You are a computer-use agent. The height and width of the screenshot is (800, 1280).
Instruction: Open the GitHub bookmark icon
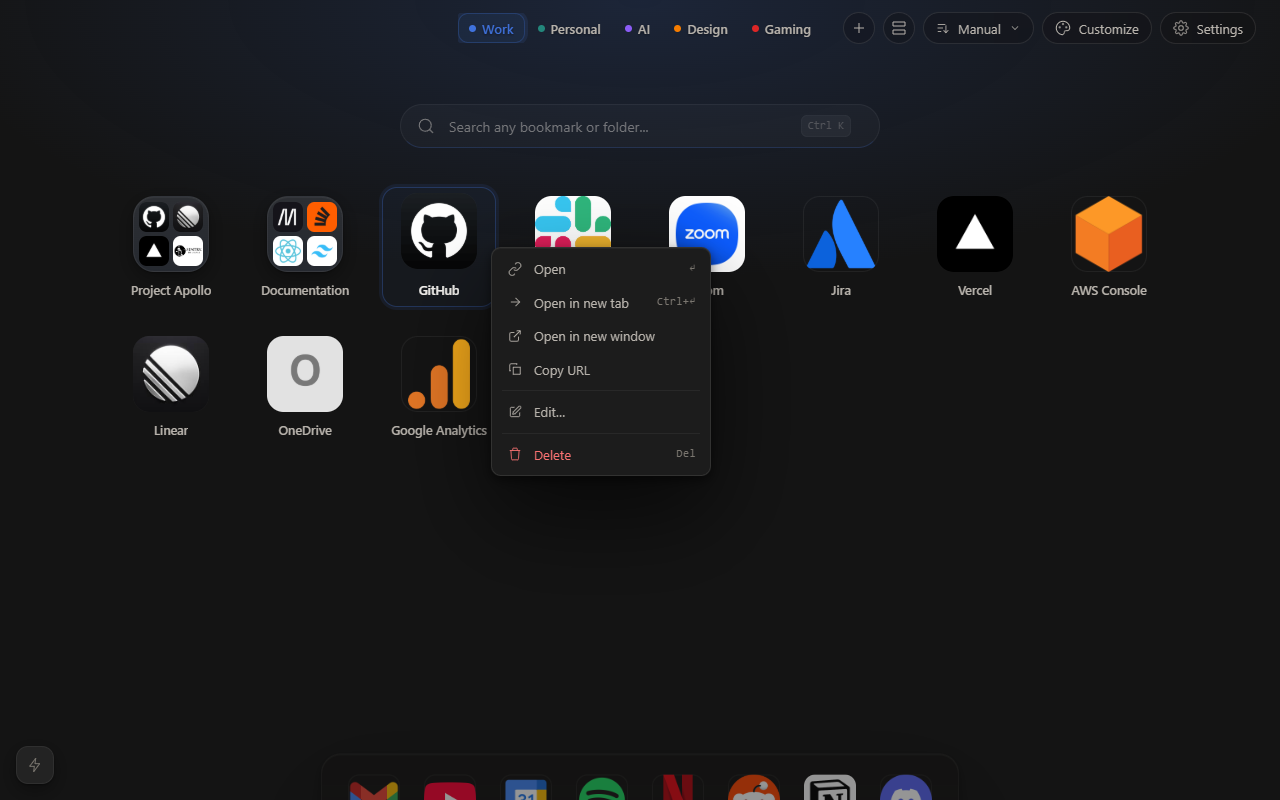coord(439,234)
